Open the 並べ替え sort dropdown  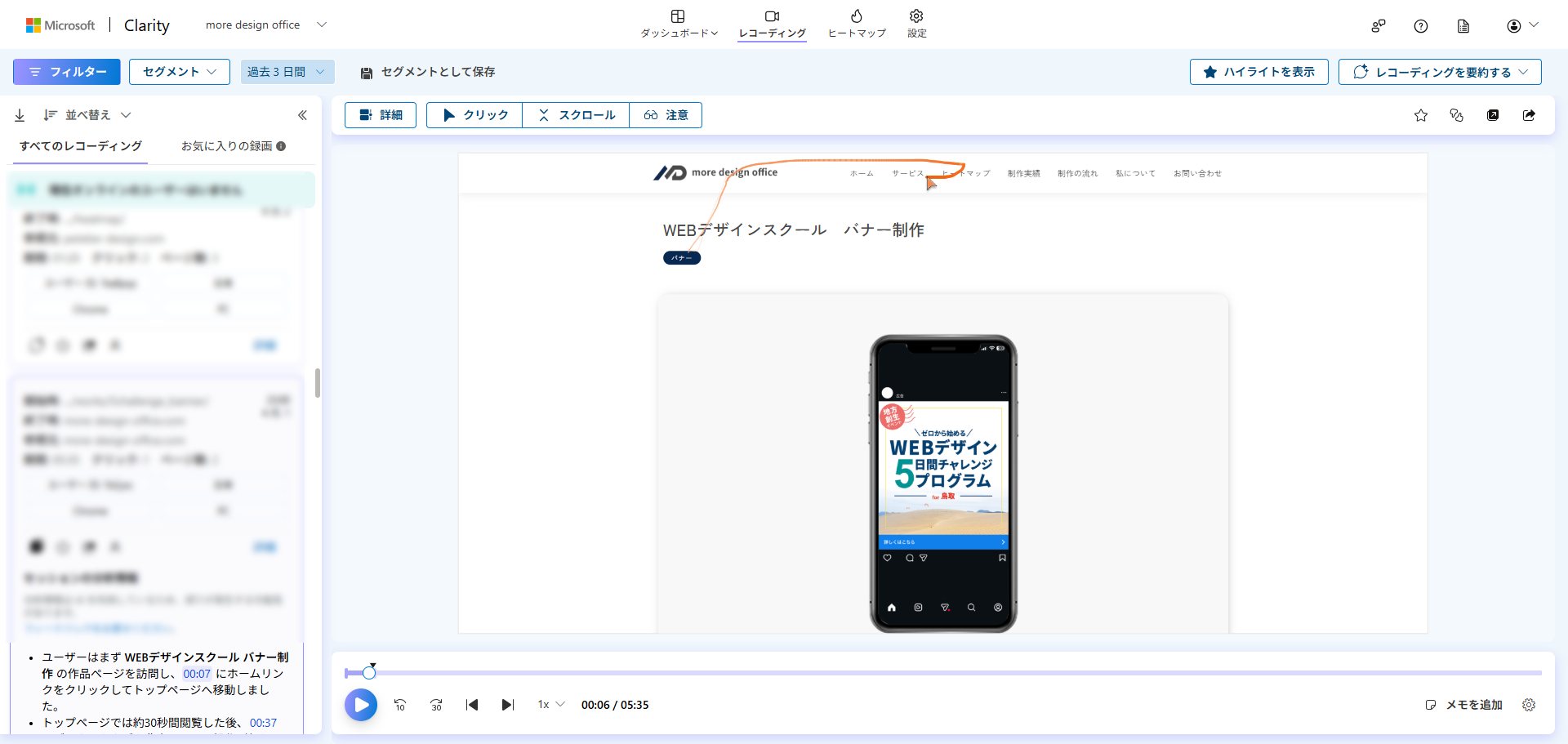[x=87, y=115]
